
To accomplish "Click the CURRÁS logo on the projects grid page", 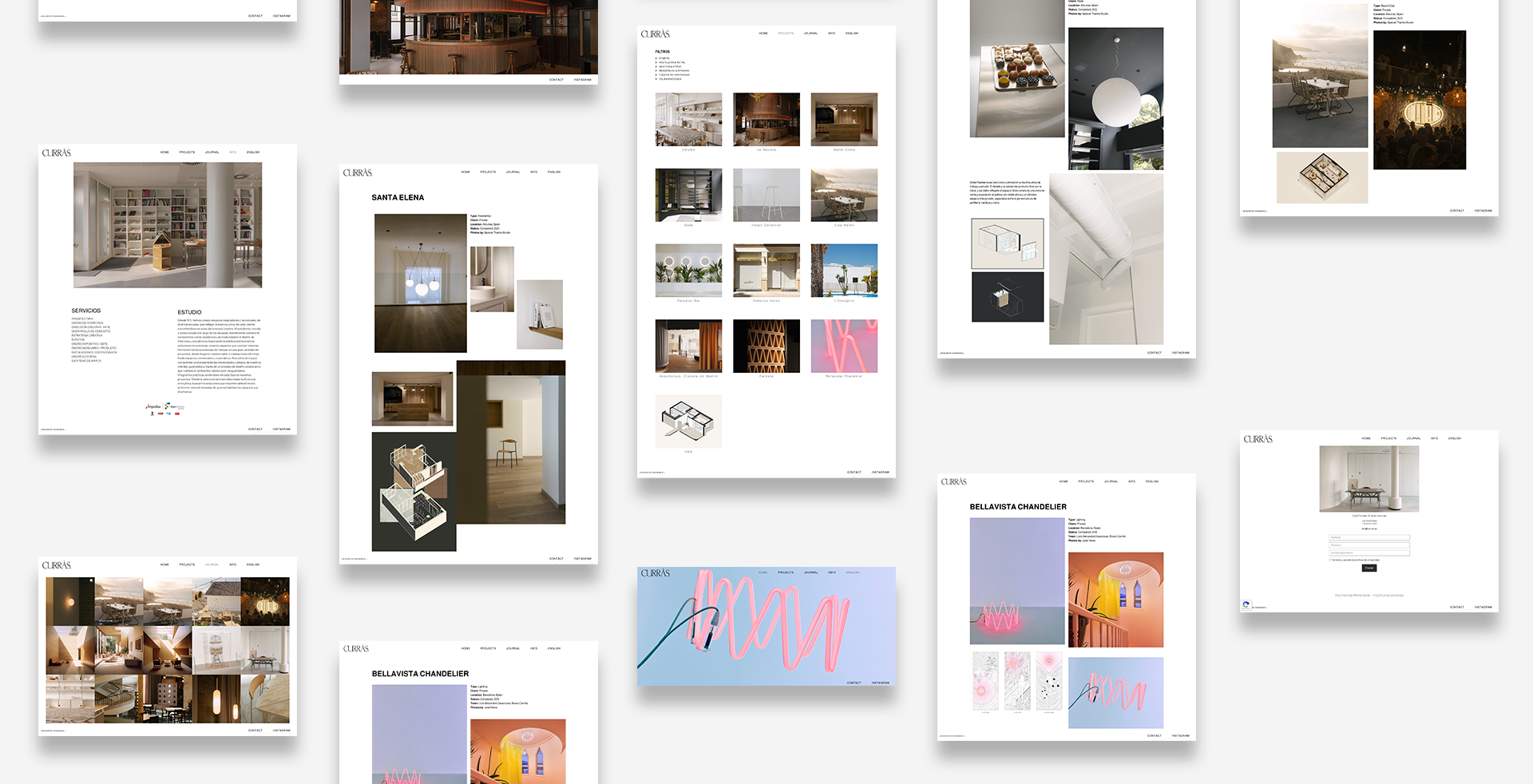I will click(655, 34).
